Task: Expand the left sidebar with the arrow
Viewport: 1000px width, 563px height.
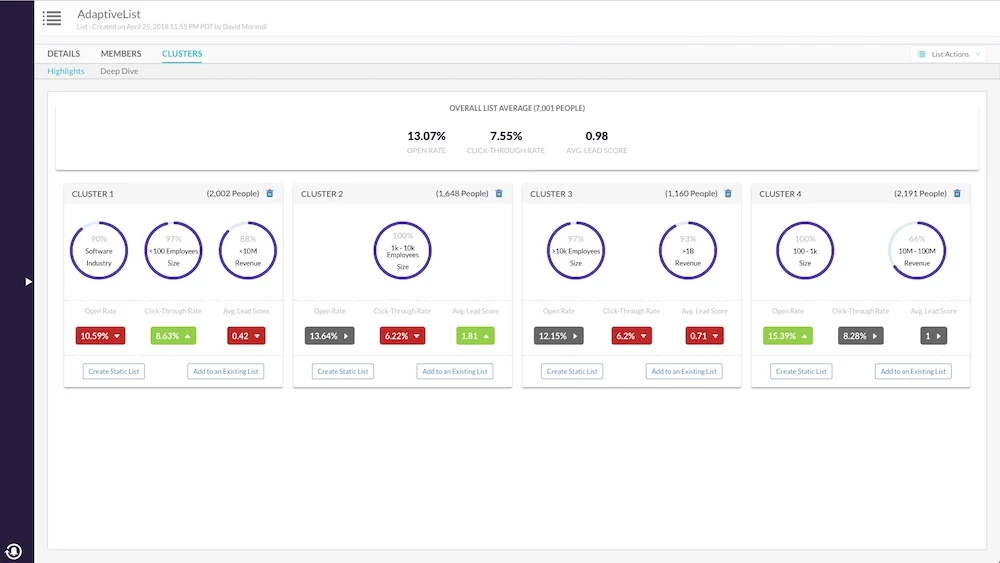Action: click(28, 281)
